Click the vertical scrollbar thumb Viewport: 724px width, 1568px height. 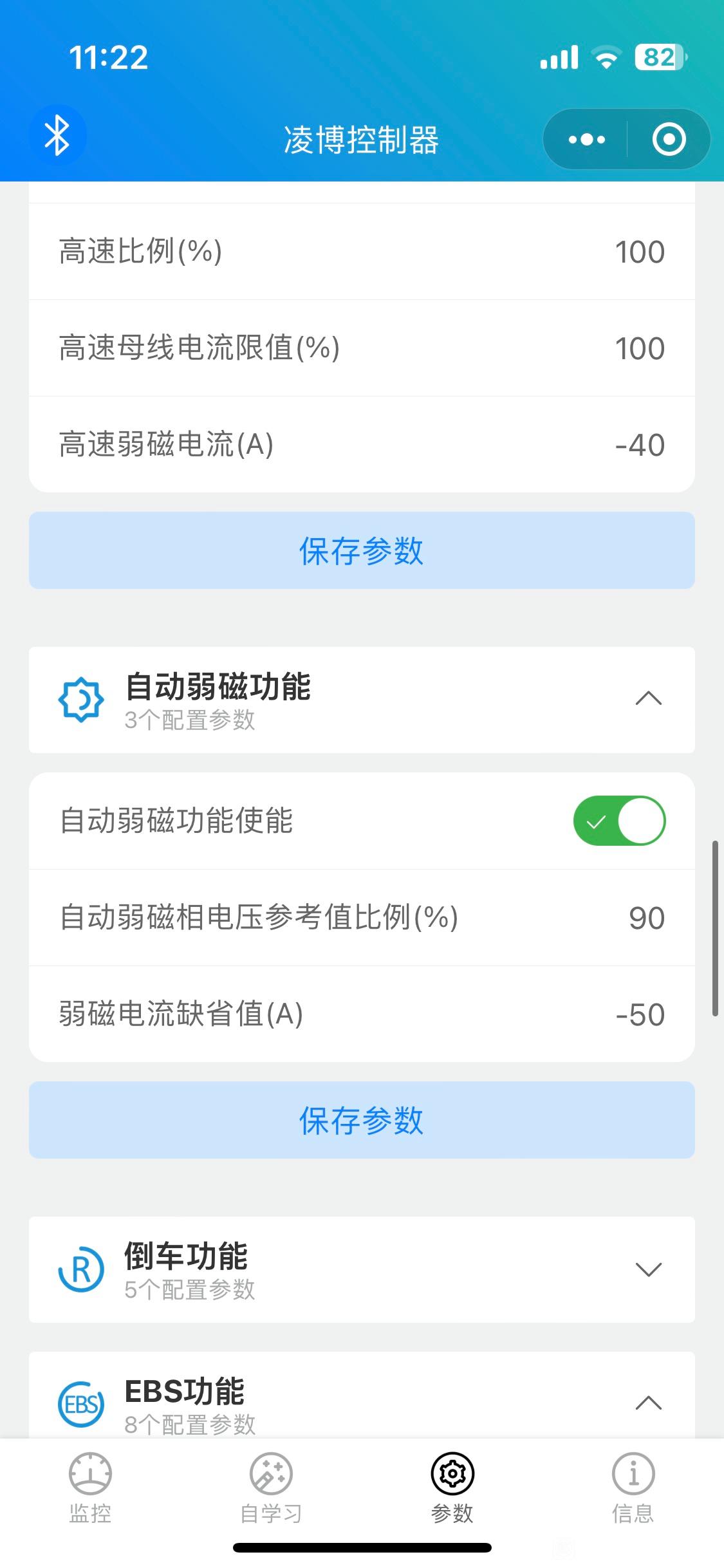(715, 928)
